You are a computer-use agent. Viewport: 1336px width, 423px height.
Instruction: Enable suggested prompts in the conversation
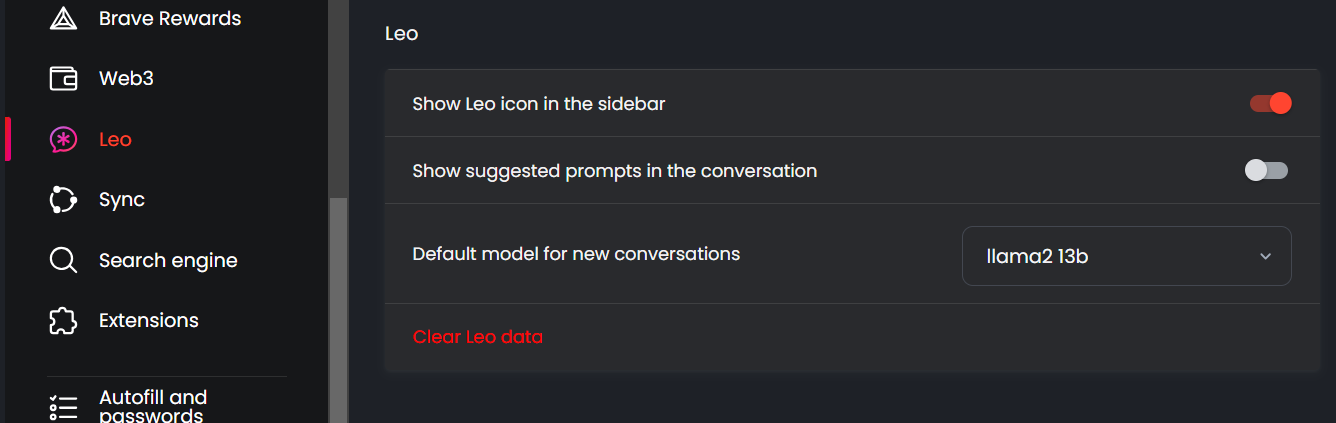[1266, 171]
